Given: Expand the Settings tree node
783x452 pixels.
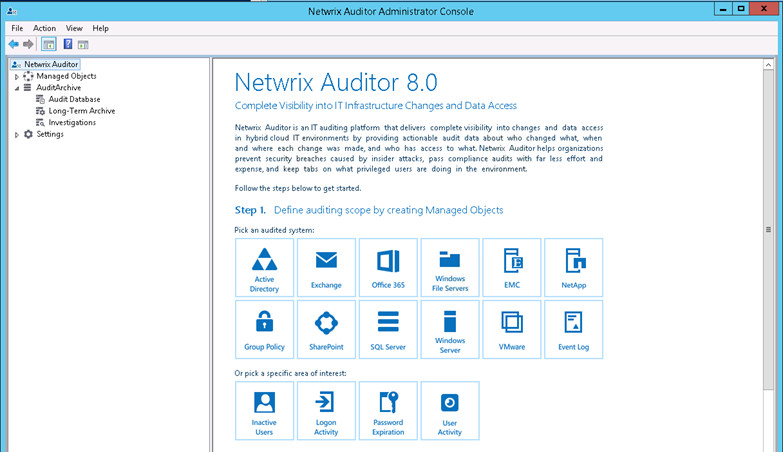Looking at the screenshot, I should point(16,135).
